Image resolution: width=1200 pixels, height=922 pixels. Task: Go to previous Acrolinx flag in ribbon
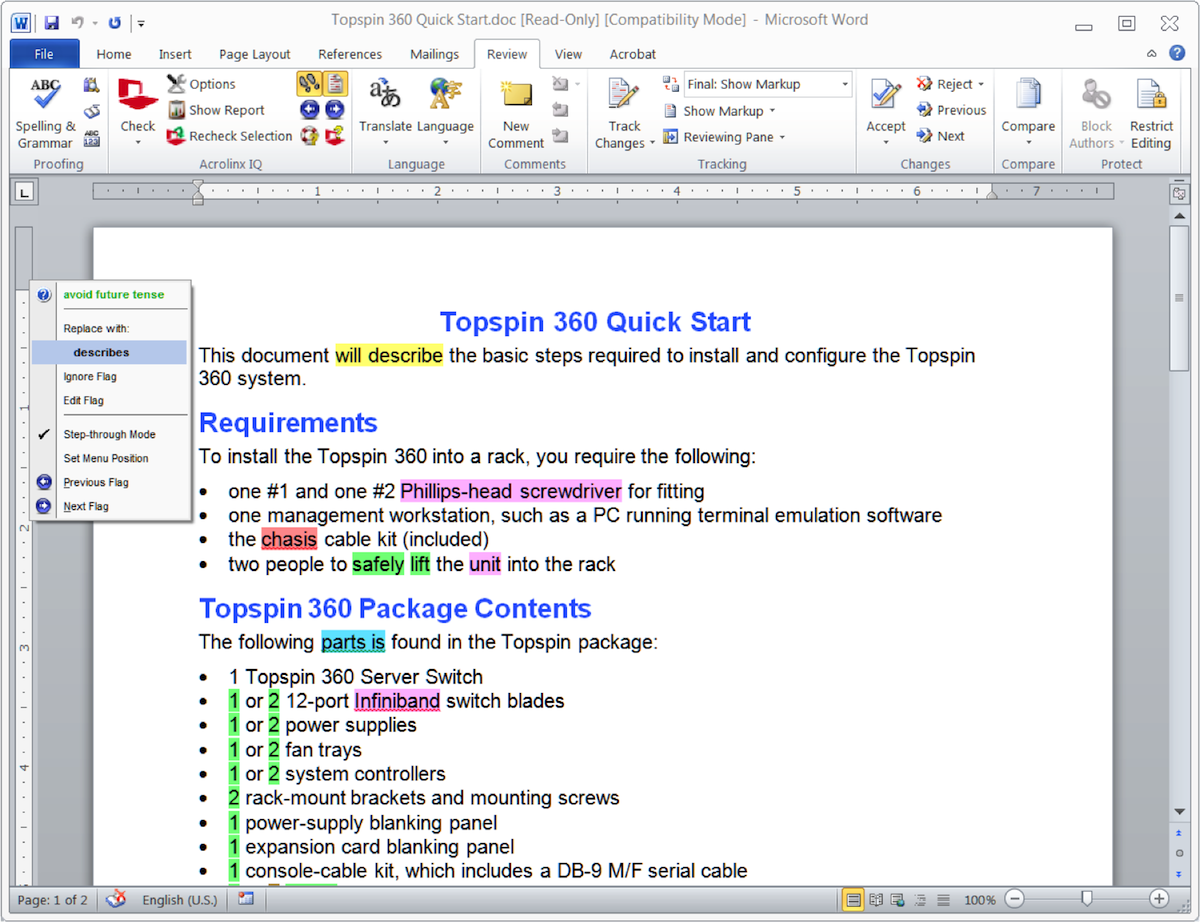309,110
